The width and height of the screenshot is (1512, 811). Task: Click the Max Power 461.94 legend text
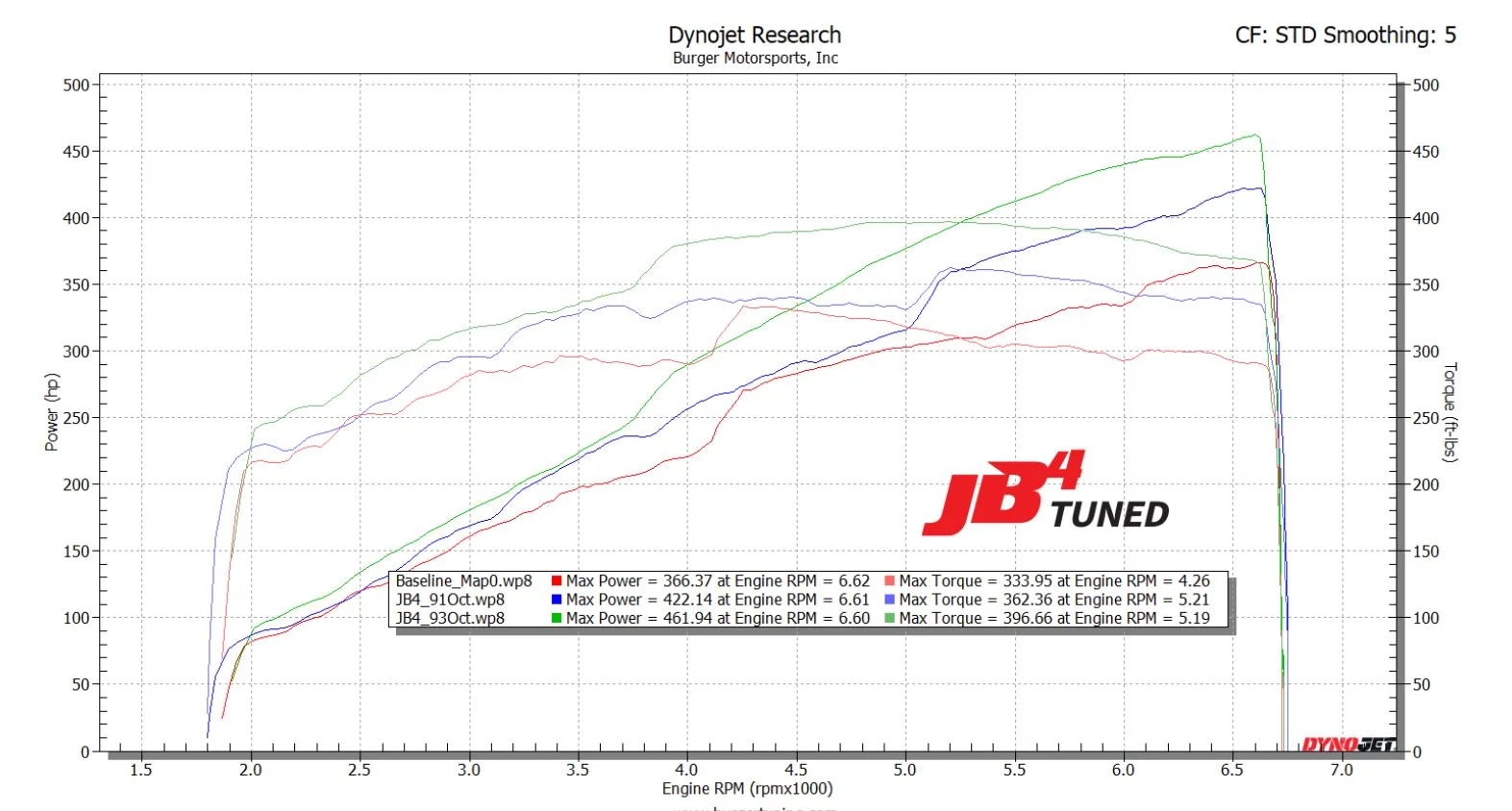pyautogui.click(x=717, y=618)
